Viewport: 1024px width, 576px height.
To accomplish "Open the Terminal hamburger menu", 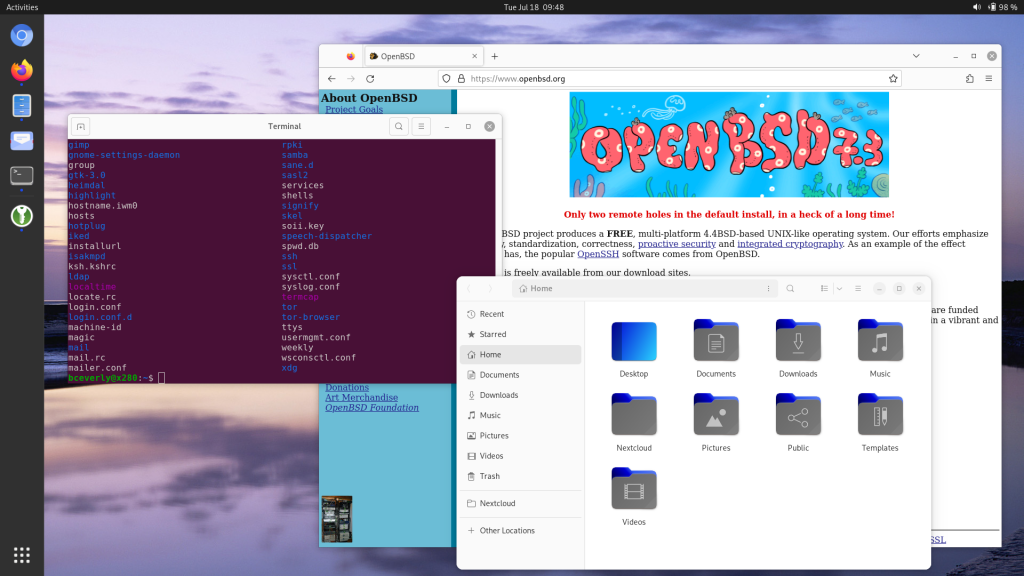I will (x=421, y=127).
